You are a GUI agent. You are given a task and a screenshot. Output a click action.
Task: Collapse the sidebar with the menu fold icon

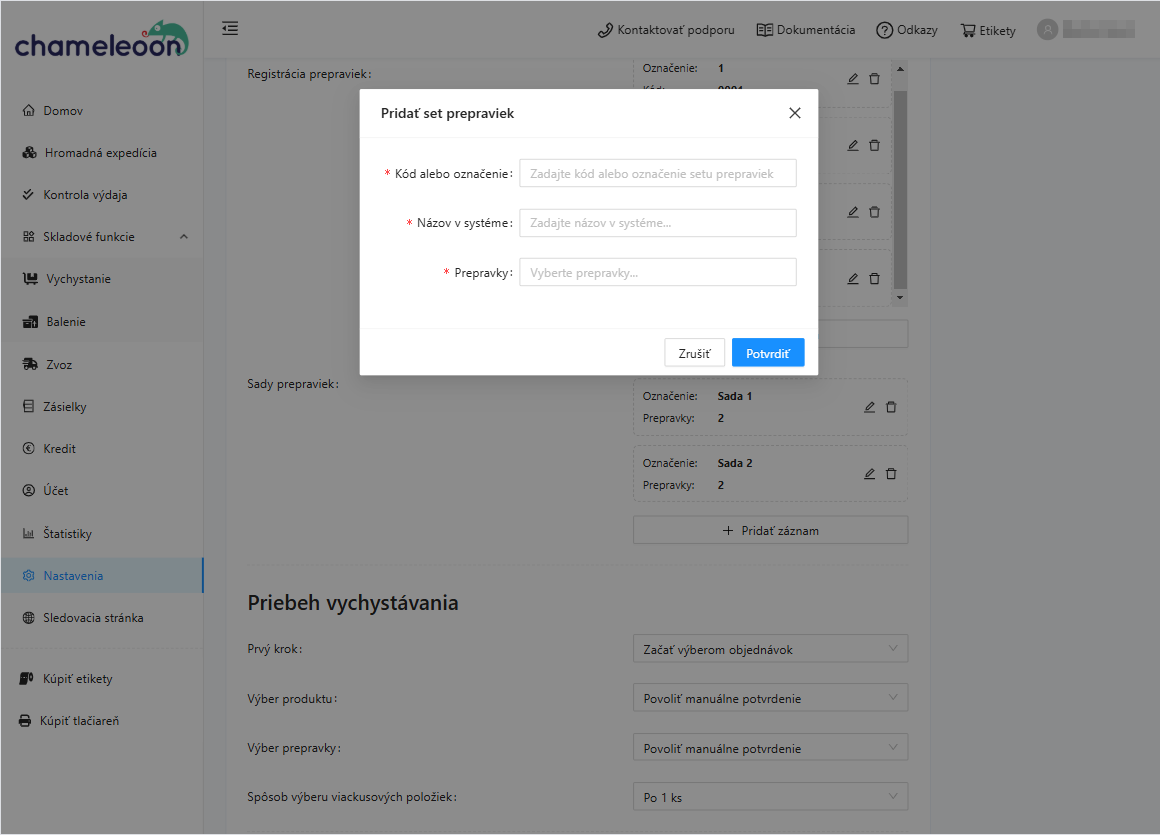230,28
